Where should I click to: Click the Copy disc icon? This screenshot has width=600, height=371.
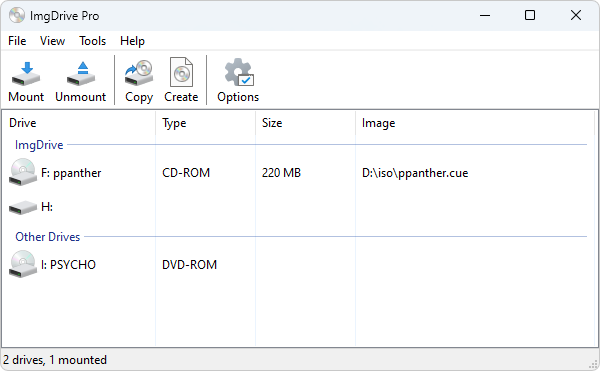[139, 73]
